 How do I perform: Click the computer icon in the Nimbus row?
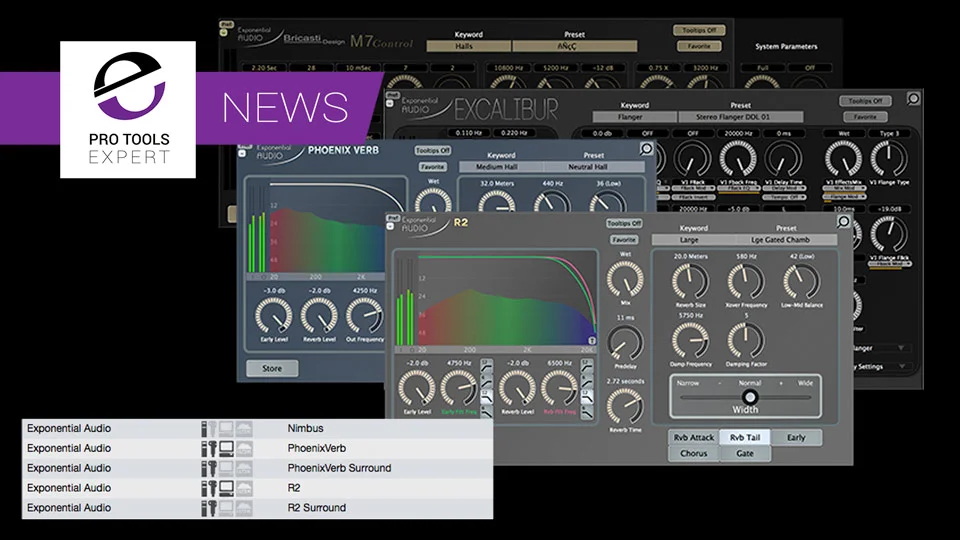[x=227, y=429]
